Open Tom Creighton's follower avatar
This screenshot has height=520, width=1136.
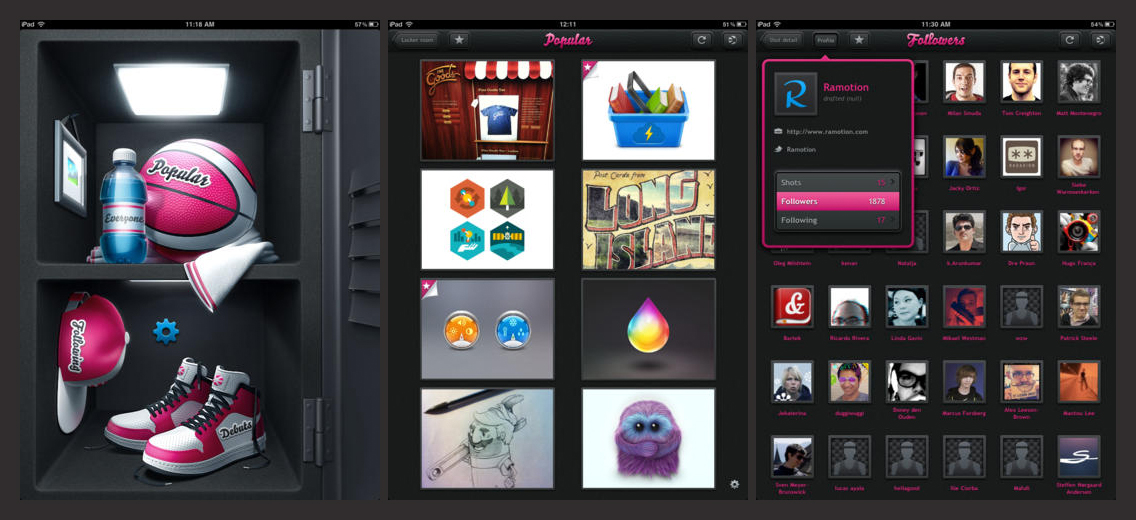click(x=1022, y=81)
